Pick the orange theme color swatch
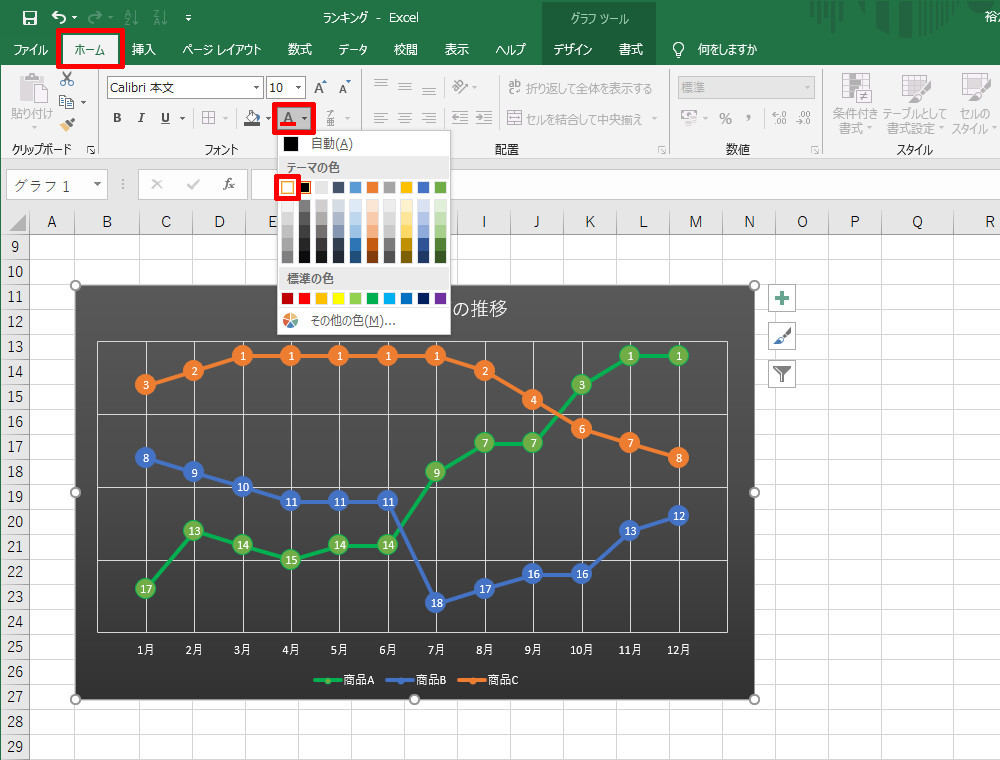The image size is (1000, 760). 372,187
